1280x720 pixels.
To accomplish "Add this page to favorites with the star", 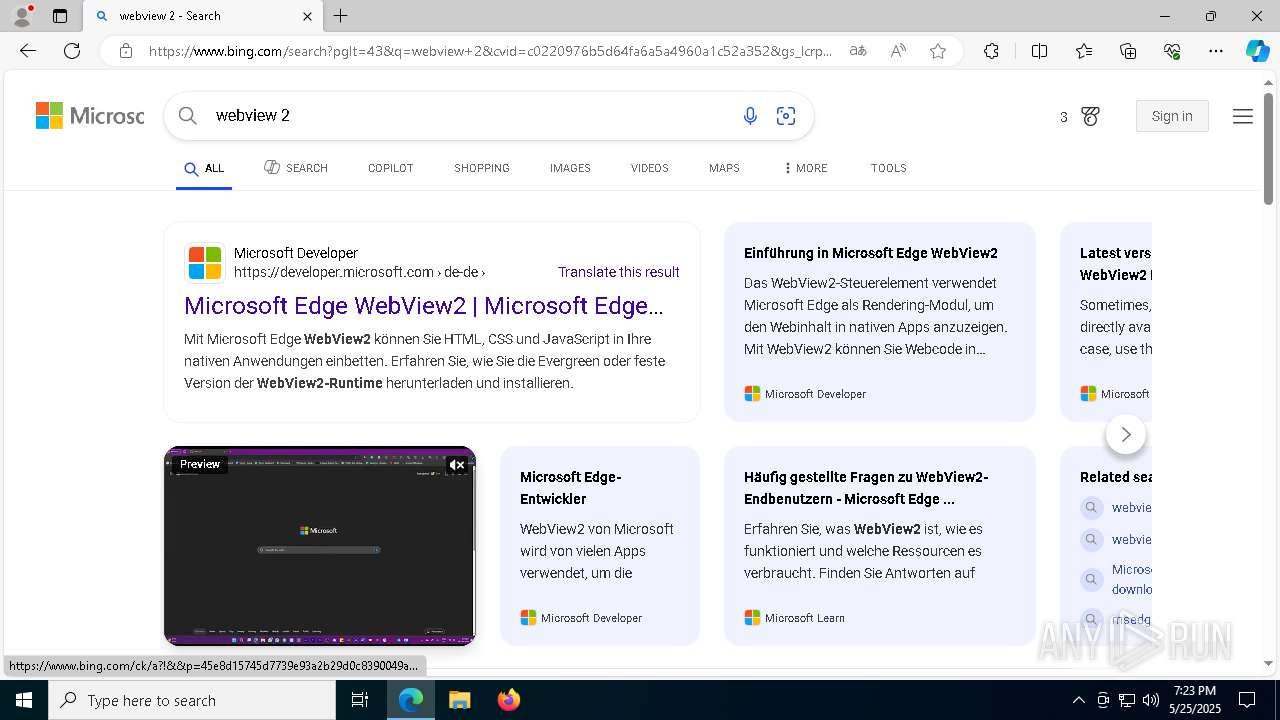I will (938, 51).
